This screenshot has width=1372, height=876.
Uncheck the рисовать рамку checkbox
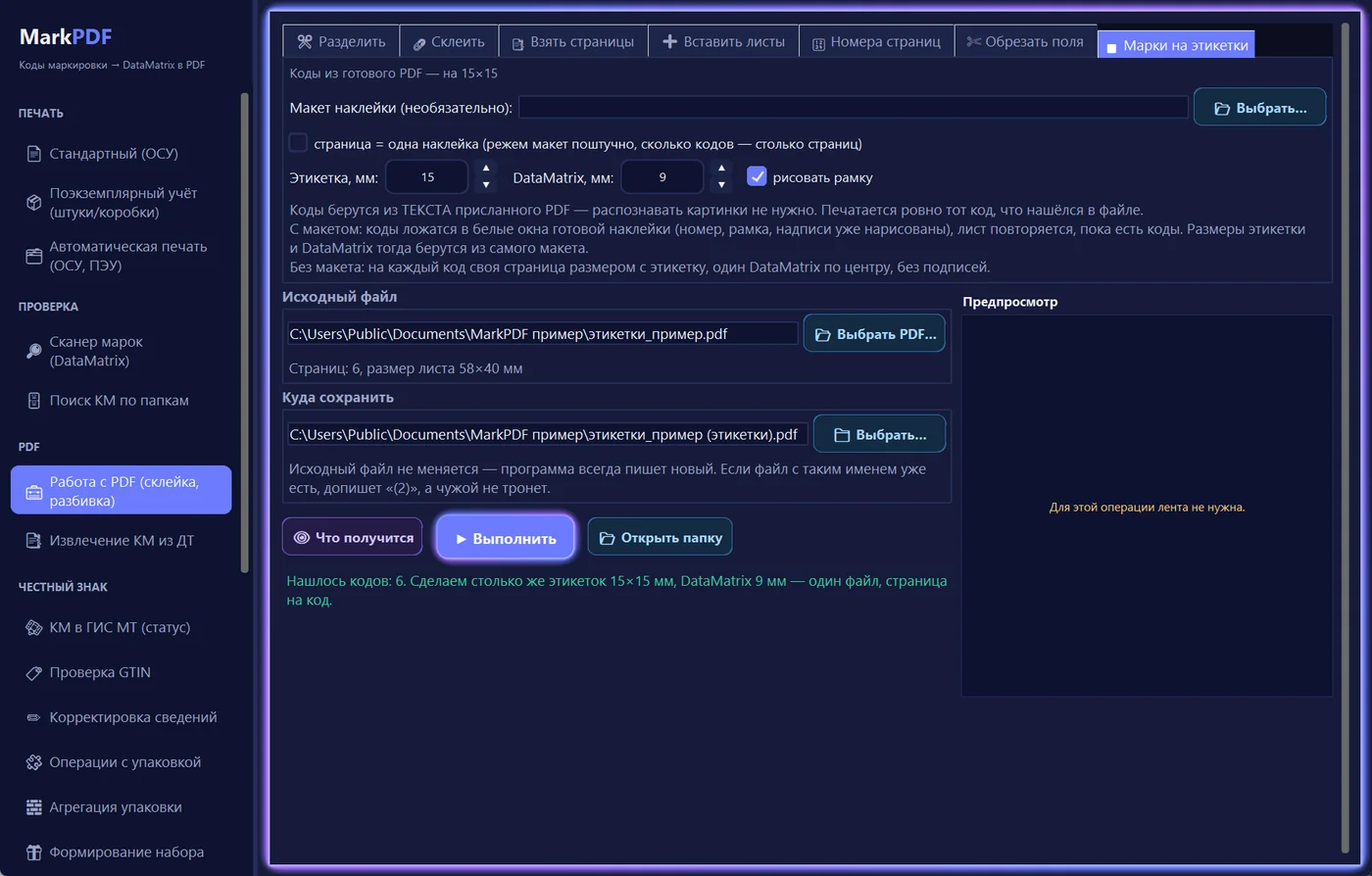pos(757,176)
